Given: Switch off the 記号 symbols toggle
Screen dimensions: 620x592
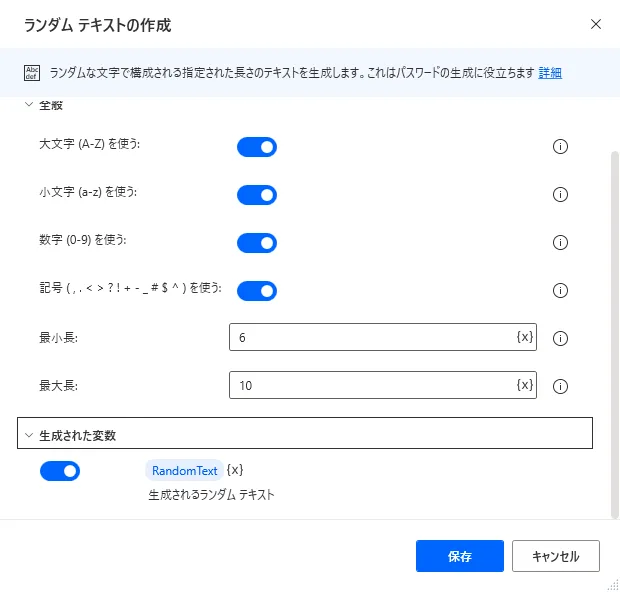Looking at the screenshot, I should [x=257, y=290].
